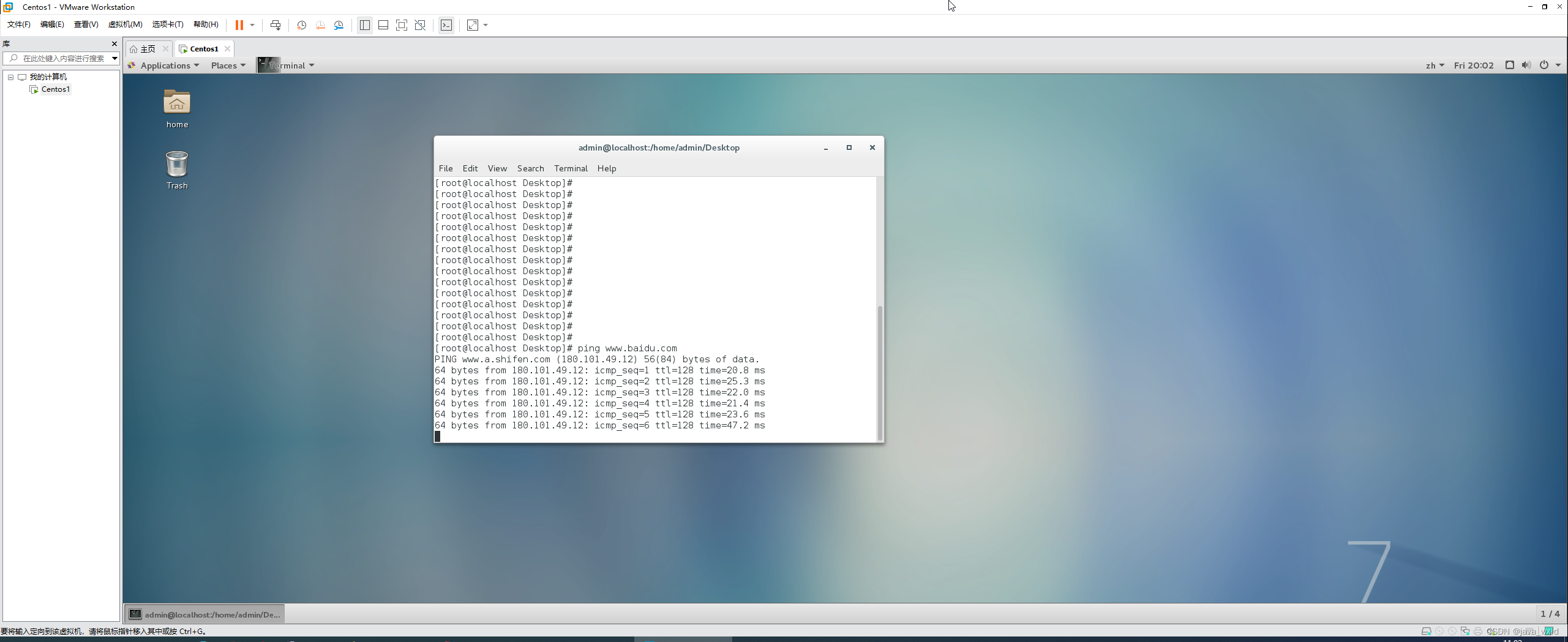The image size is (1568, 642).
Task: Open the terminal Edit menu
Action: coord(470,168)
